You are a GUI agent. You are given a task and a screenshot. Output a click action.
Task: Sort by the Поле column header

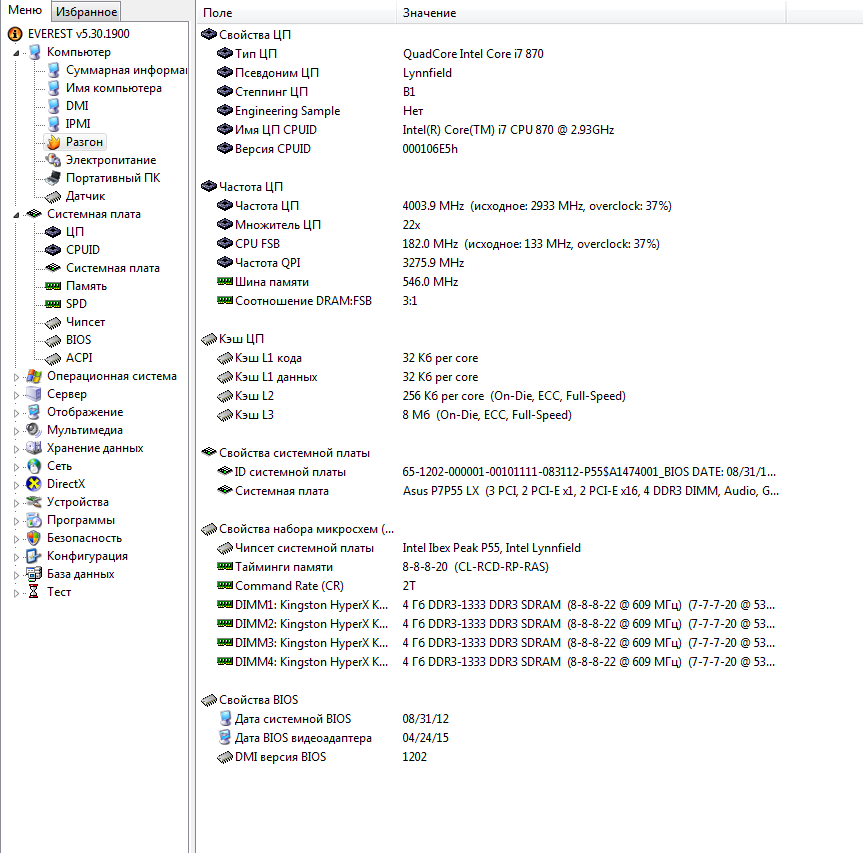tap(297, 13)
